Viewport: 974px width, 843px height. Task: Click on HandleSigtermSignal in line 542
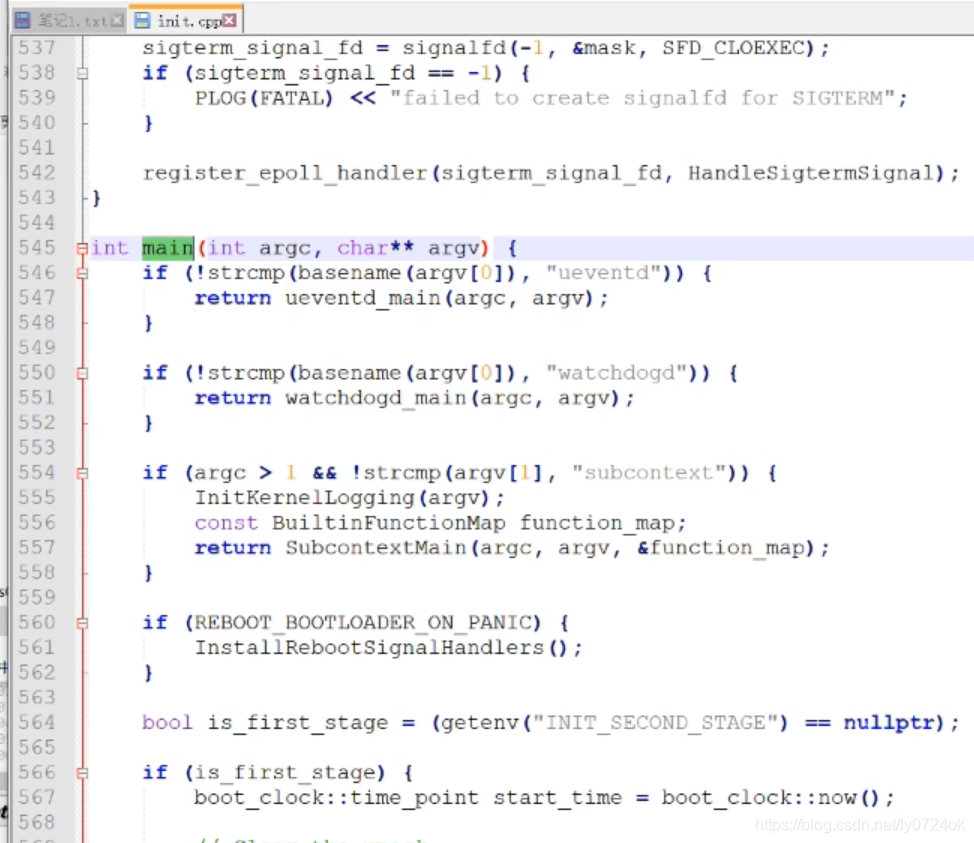coord(811,173)
